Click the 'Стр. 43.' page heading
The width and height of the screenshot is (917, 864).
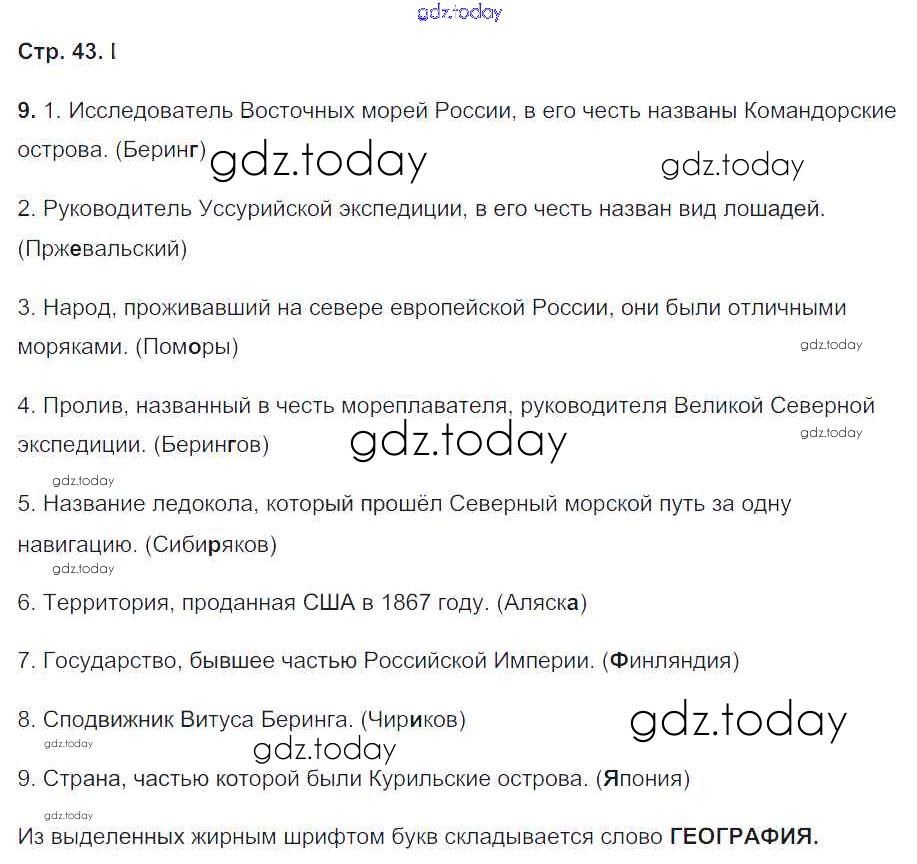pyautogui.click(x=60, y=53)
